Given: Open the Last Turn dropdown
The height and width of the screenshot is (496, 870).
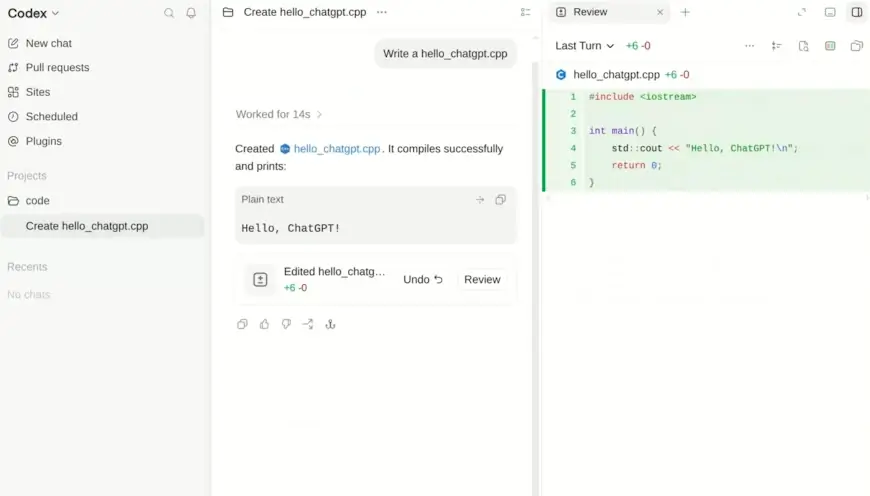Looking at the screenshot, I should (584, 46).
